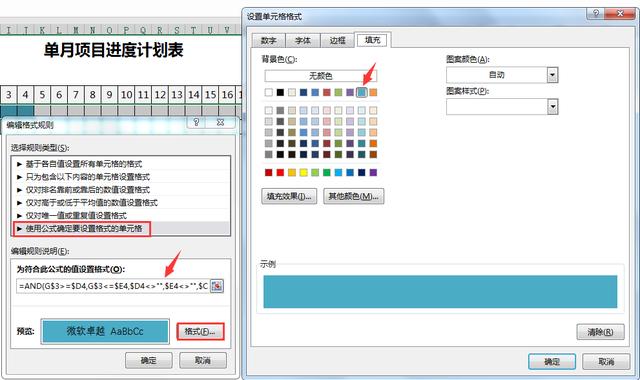Image resolution: width=640 pixels, height=380 pixels.
Task: Select the orange theme color swatch
Action: click(x=373, y=93)
